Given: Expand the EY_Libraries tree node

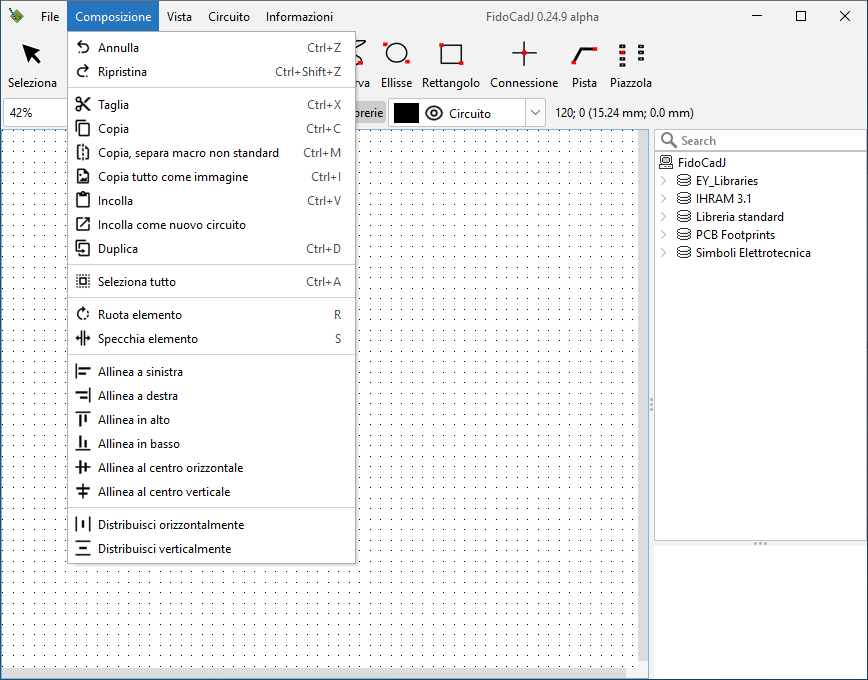Looking at the screenshot, I should (x=663, y=181).
